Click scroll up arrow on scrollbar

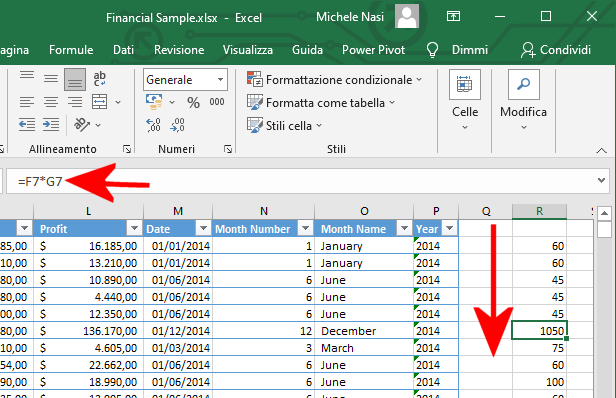pyautogui.click(x=604, y=213)
